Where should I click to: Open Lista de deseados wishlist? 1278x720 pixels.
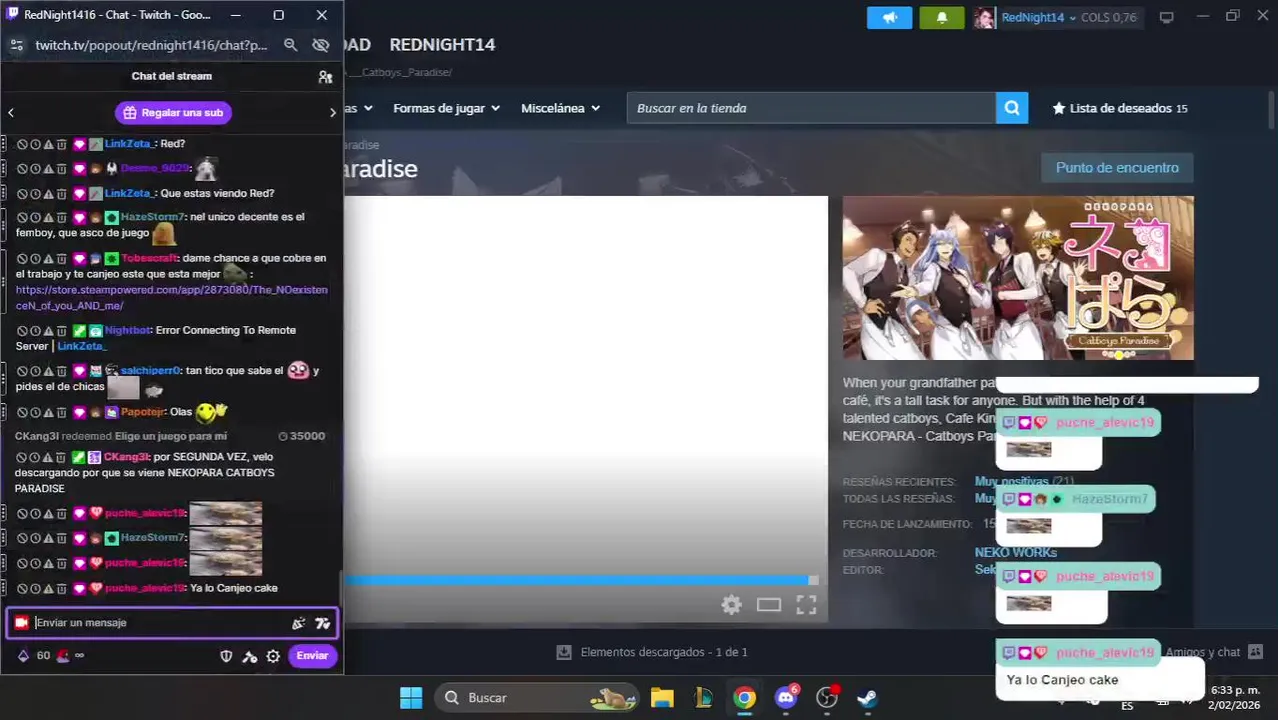(1119, 108)
